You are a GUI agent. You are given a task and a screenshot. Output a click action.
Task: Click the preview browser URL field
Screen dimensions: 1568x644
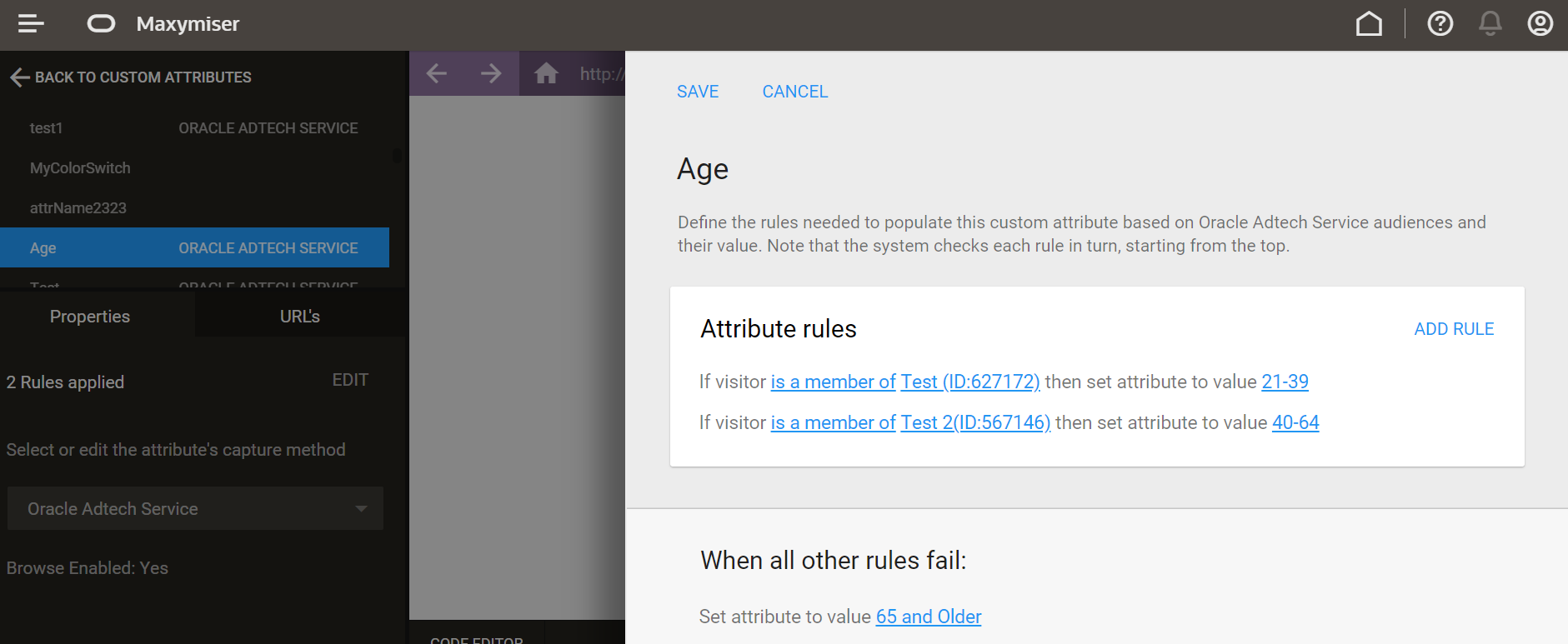(x=602, y=73)
